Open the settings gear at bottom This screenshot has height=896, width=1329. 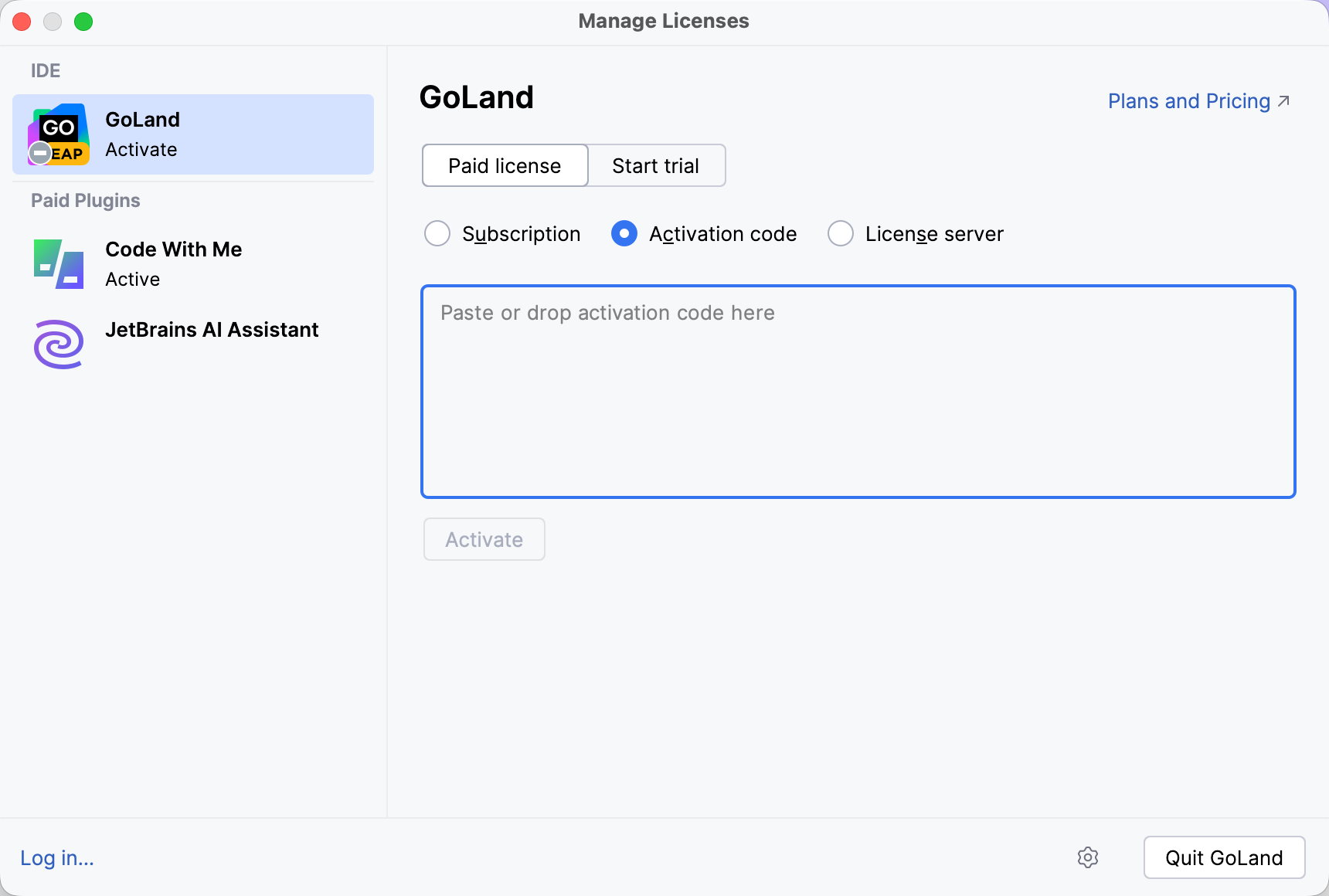click(1088, 857)
